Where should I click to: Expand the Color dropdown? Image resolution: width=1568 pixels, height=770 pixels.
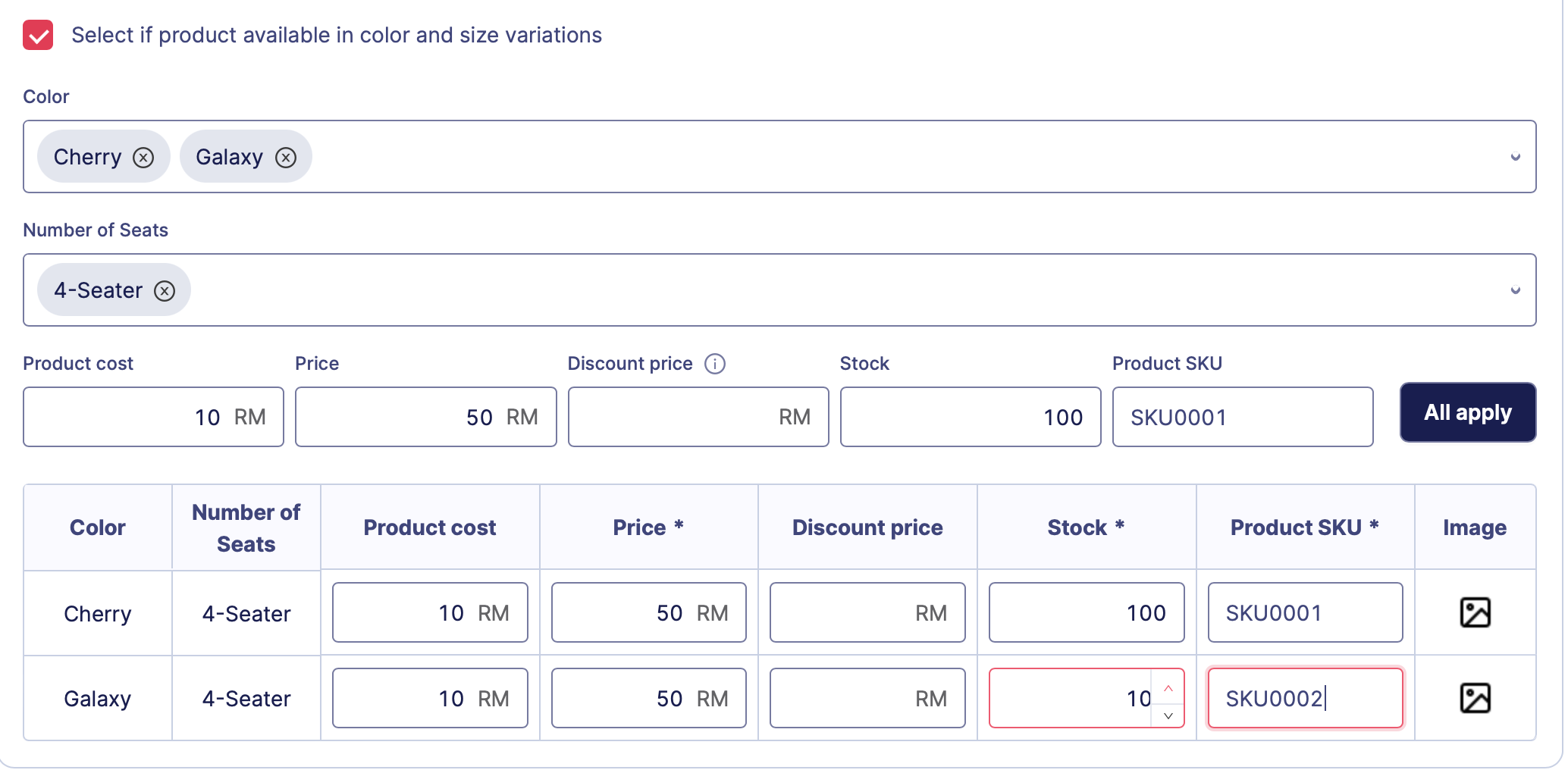click(1515, 157)
